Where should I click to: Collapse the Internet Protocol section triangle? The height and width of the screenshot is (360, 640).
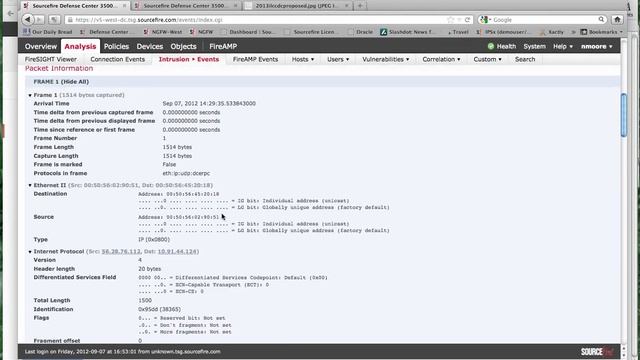30,252
